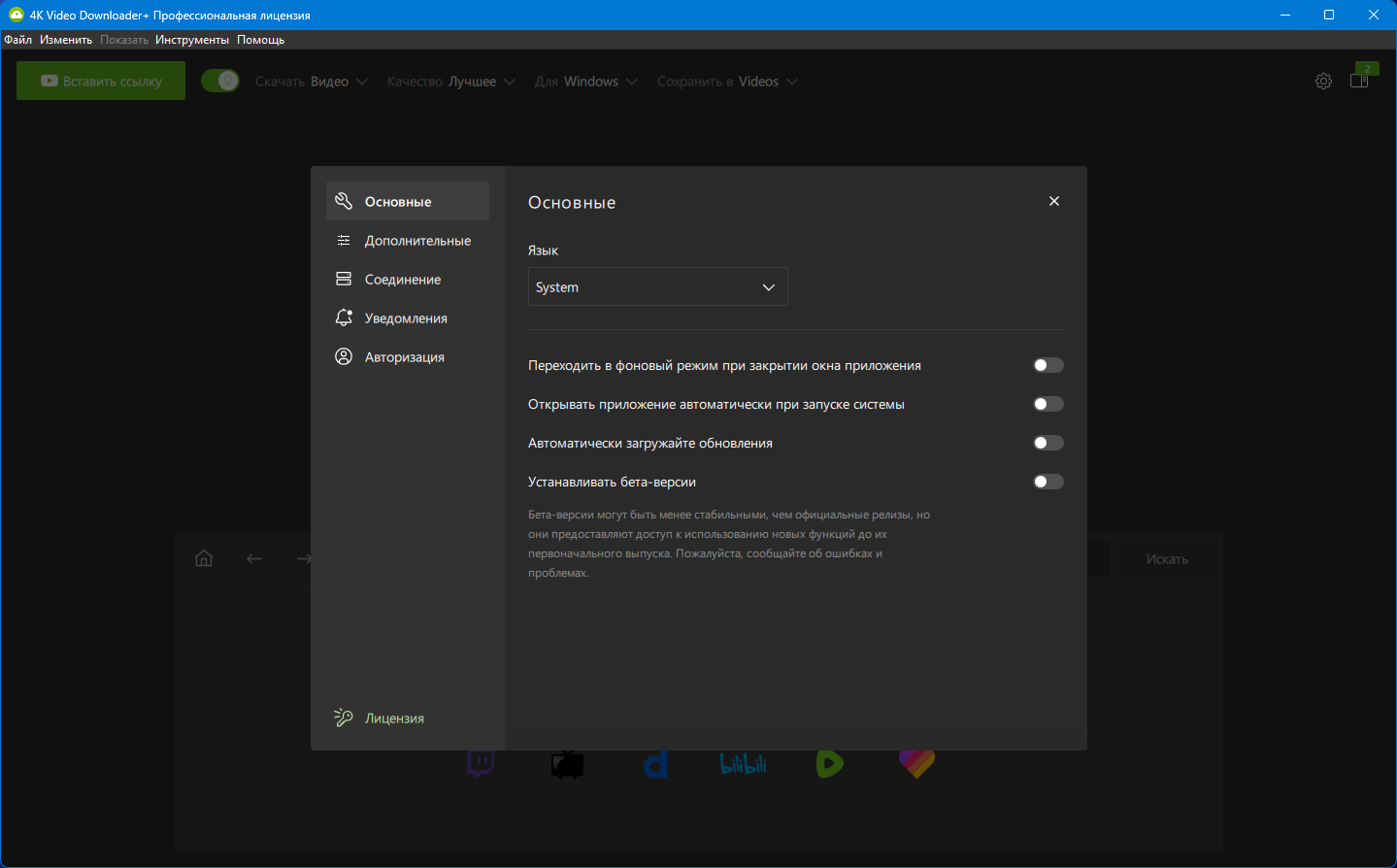Toggle auto-launch at system startup
Image resolution: width=1397 pixels, height=868 pixels.
tap(1048, 404)
